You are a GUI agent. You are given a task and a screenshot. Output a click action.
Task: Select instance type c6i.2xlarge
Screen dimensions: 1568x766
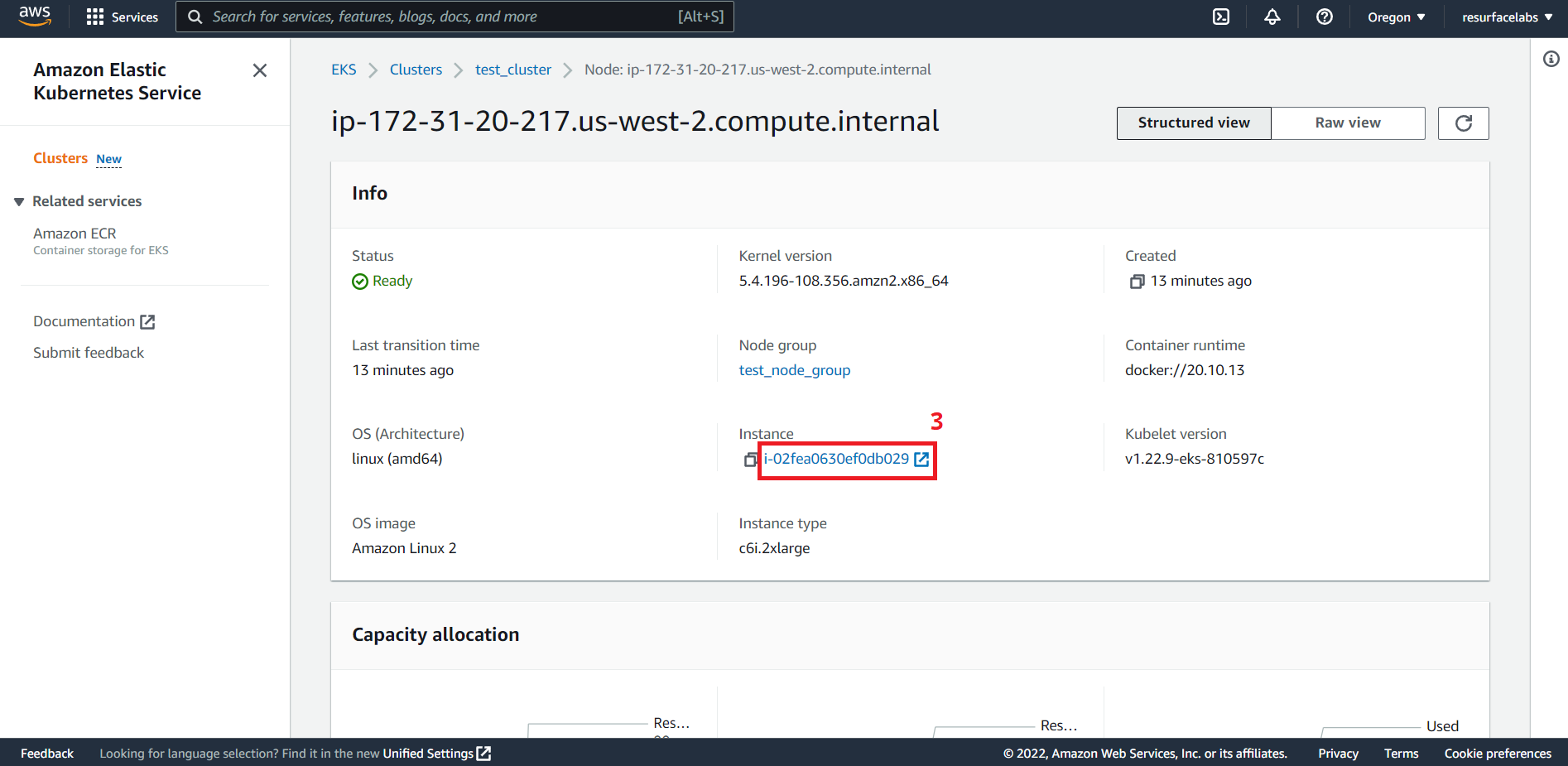(x=774, y=548)
